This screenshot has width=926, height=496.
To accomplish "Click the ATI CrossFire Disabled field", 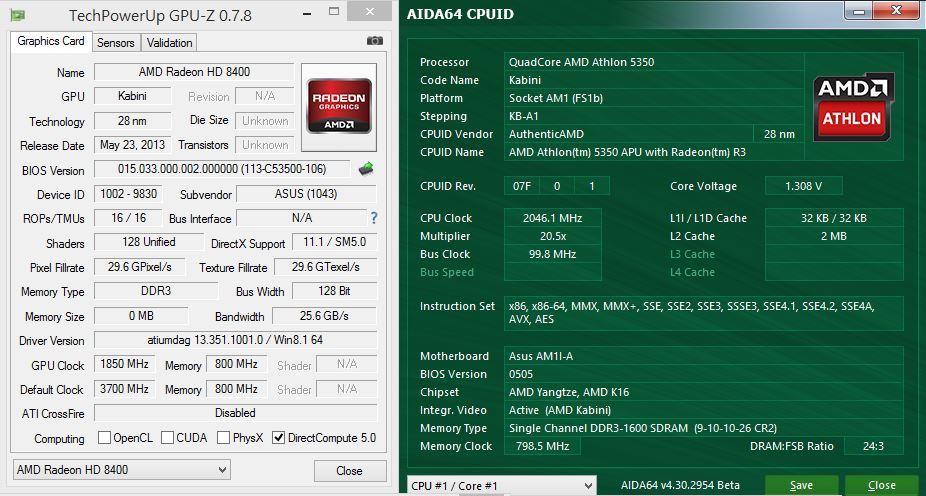I will (235, 413).
